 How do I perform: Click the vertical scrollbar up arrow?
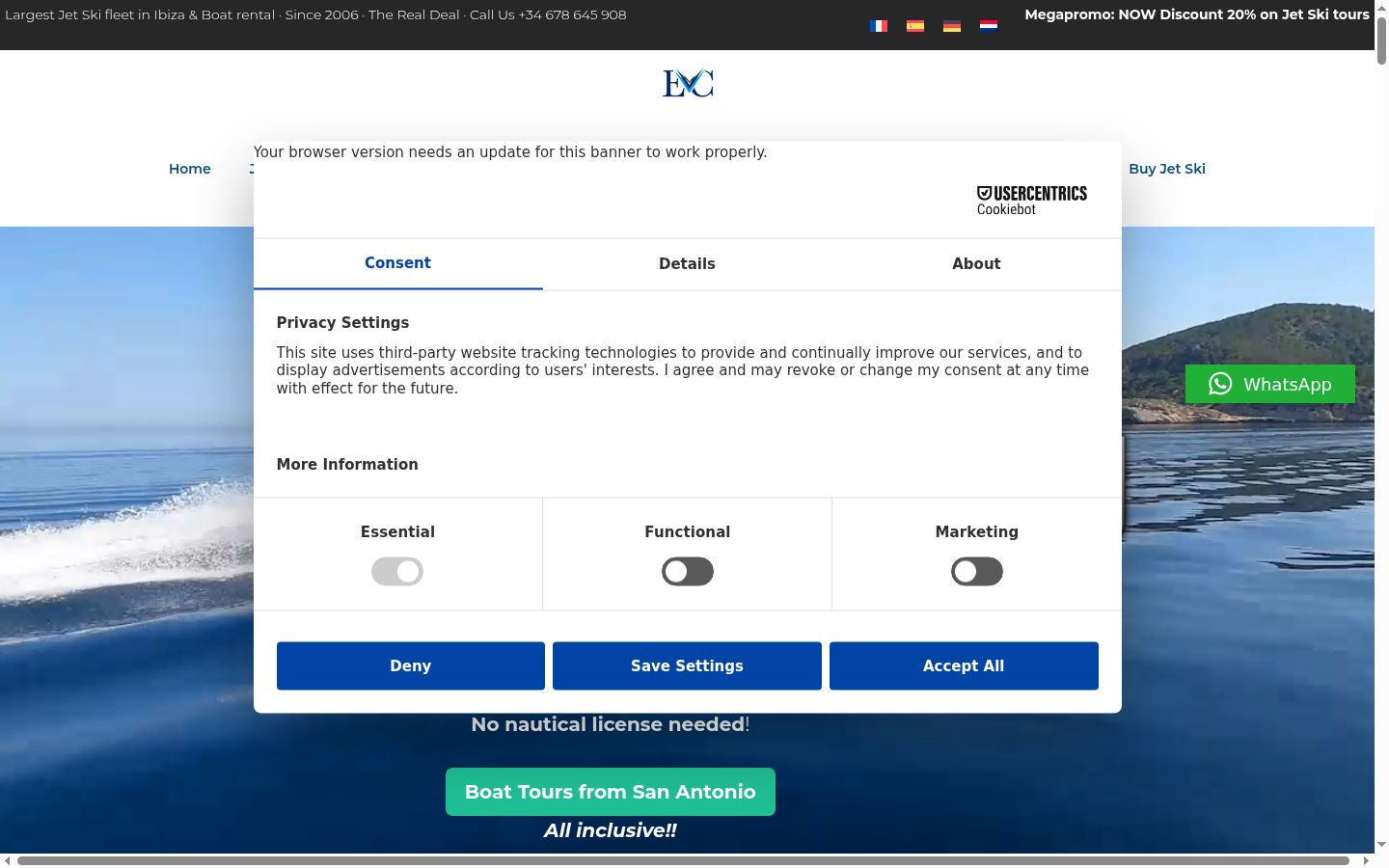coord(1381,8)
